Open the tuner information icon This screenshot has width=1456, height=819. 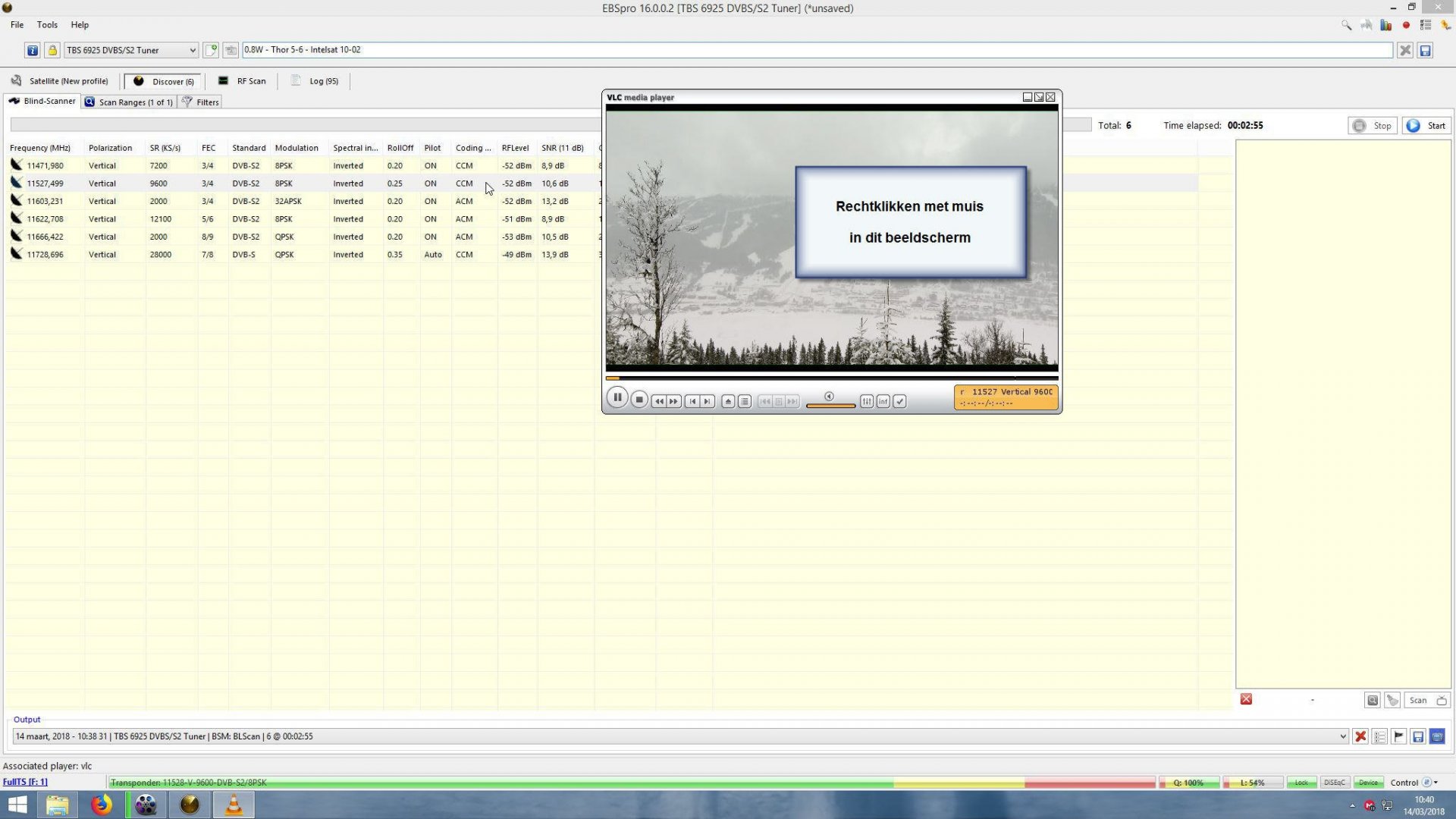click(x=32, y=50)
